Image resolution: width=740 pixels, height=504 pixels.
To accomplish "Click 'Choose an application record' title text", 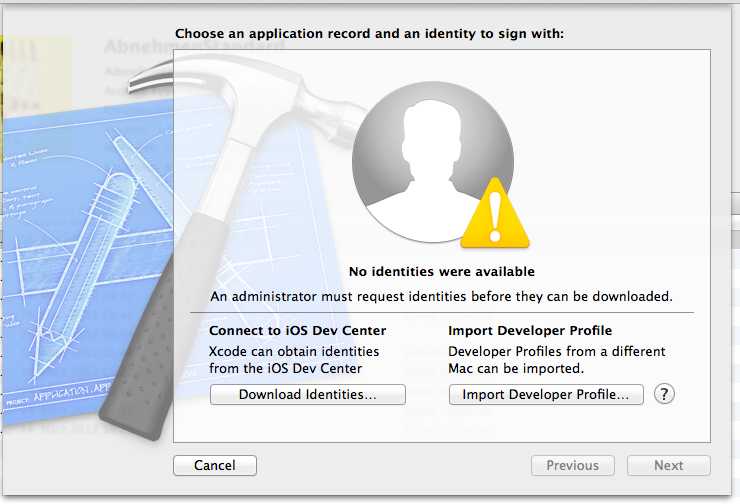I will point(369,34).
